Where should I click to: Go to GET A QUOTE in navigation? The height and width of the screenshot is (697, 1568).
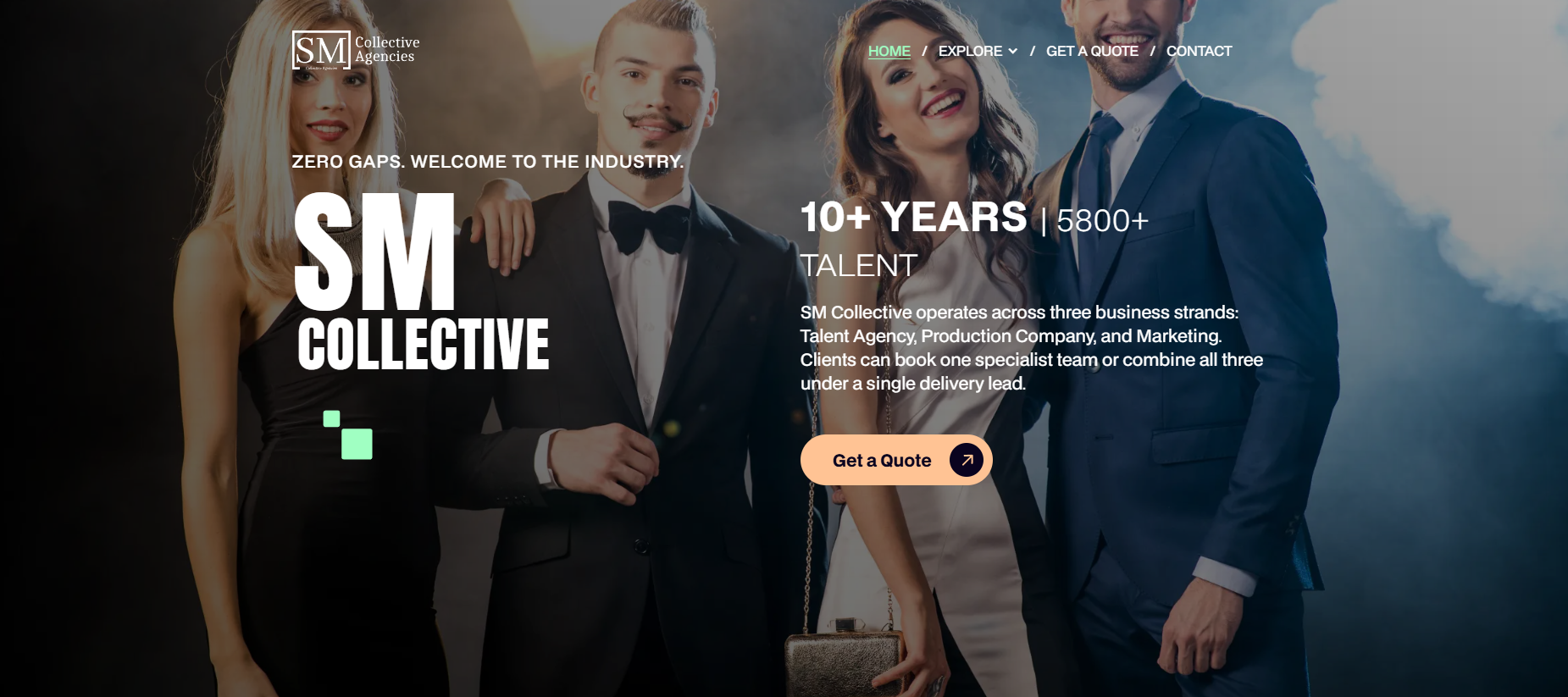pos(1092,51)
